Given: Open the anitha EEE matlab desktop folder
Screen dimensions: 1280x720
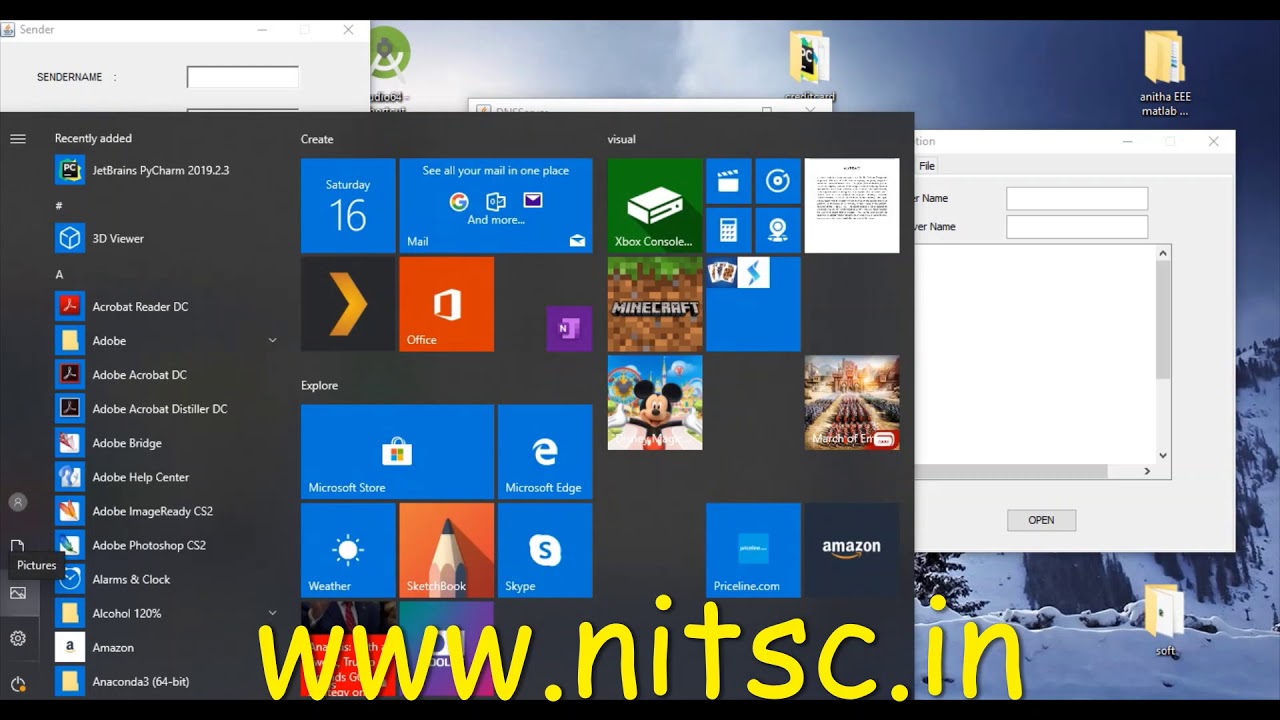Looking at the screenshot, I should pyautogui.click(x=1165, y=75).
